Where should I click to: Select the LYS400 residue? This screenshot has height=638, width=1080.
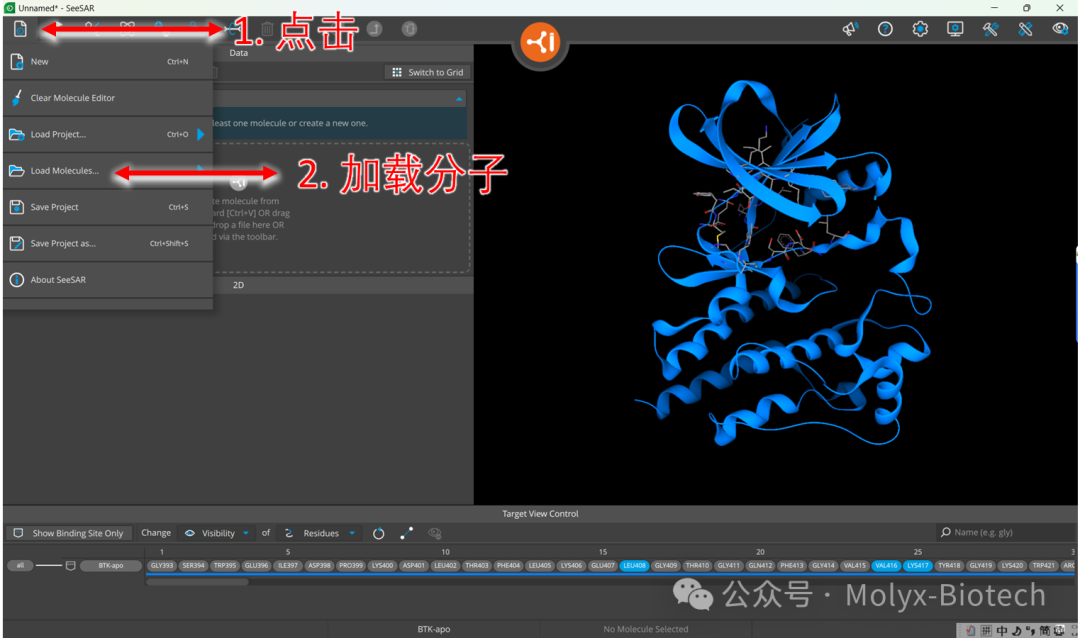(382, 566)
